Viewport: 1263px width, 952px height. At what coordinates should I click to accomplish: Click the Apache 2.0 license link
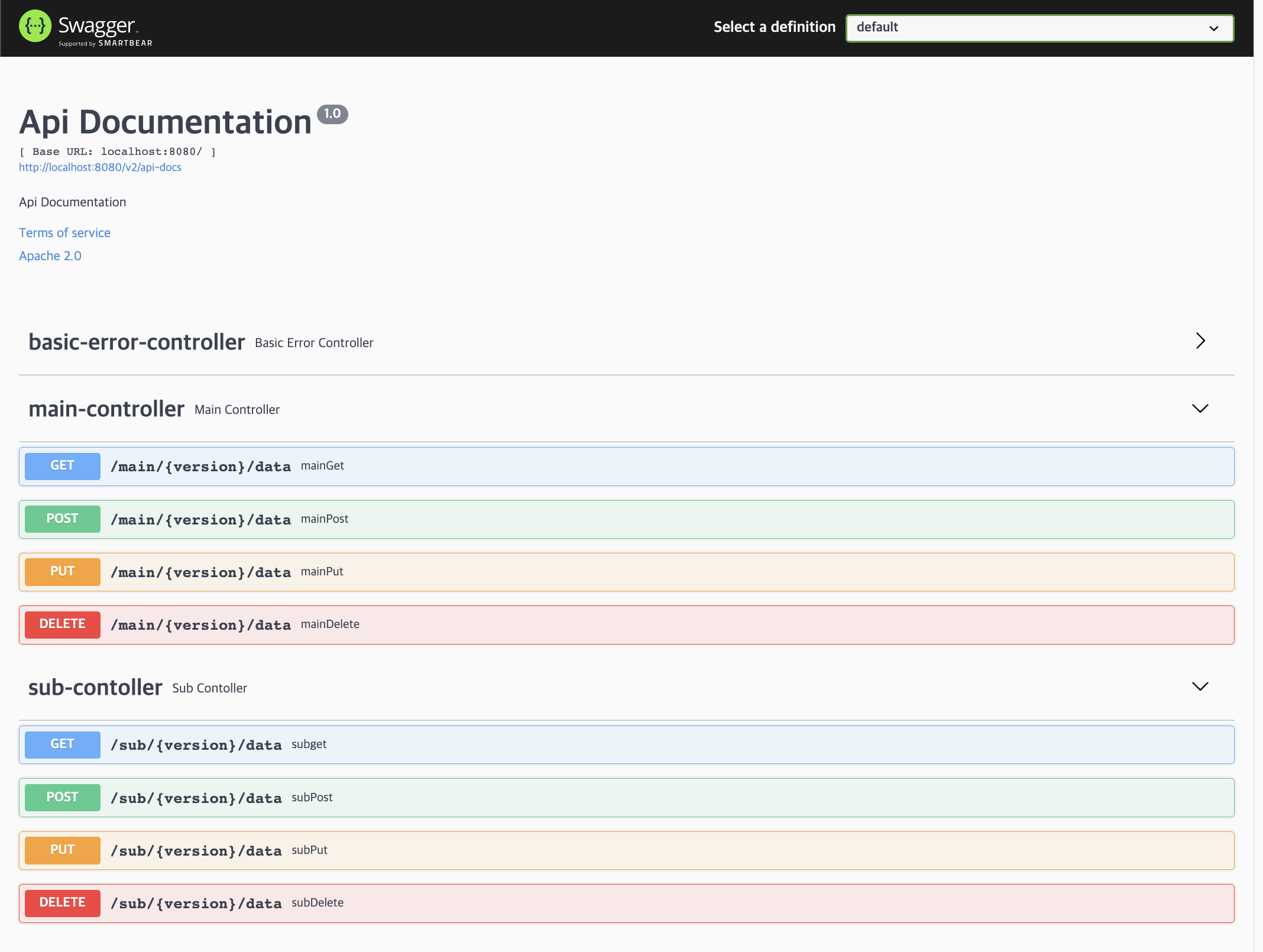click(x=50, y=256)
